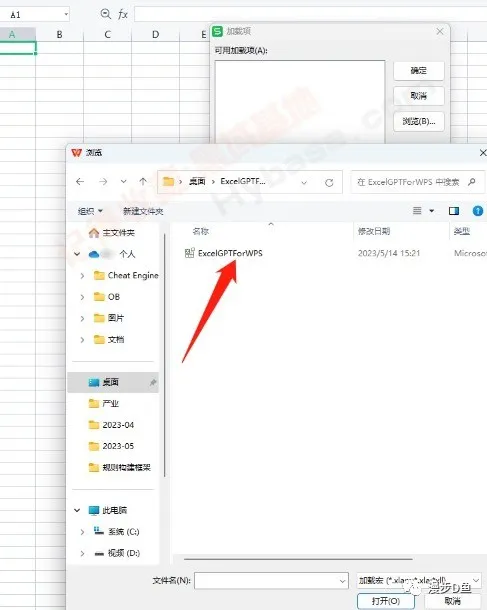Click the fx insert function icon
The image size is (487, 610).
[123, 14]
